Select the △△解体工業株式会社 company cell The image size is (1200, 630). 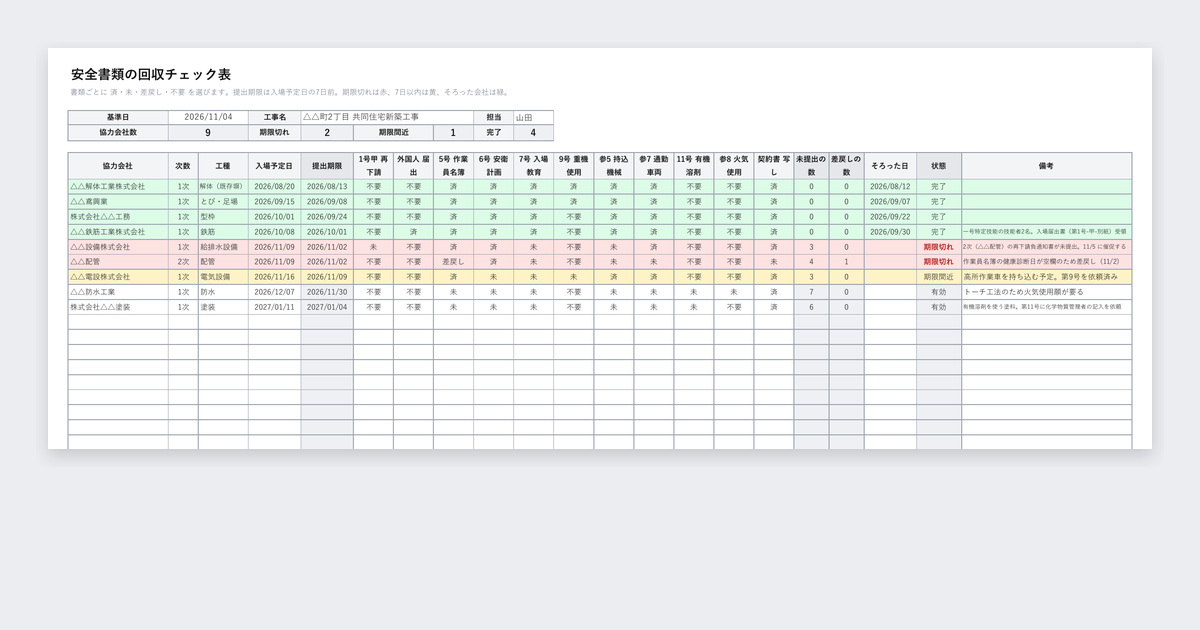point(118,186)
